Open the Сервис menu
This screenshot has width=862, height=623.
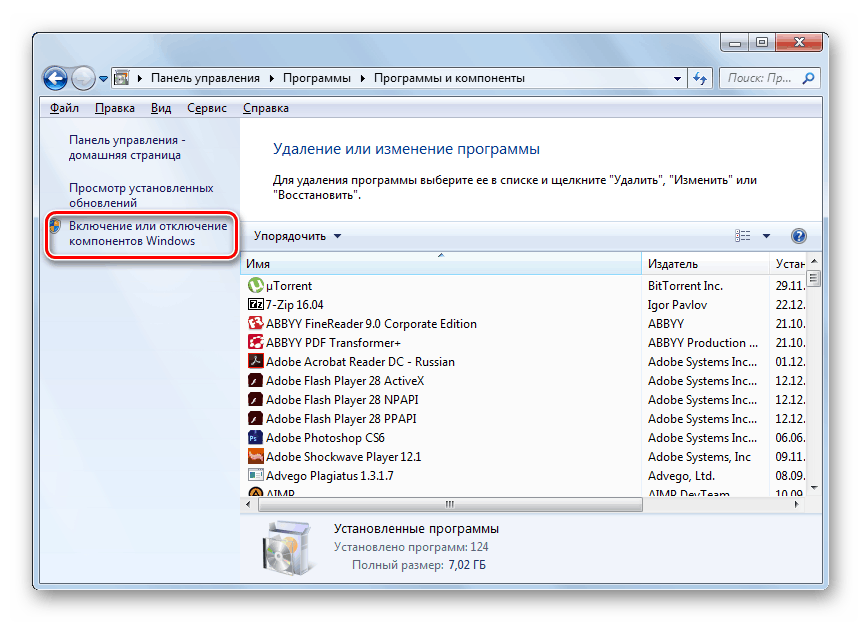207,108
